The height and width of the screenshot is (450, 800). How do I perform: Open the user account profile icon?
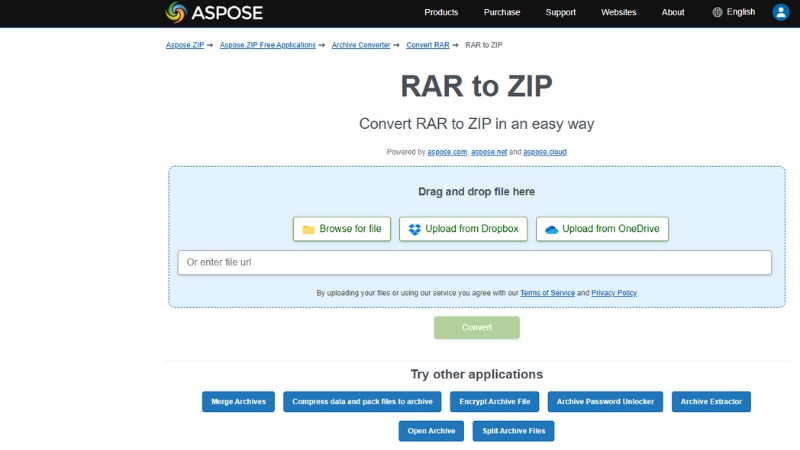click(780, 12)
